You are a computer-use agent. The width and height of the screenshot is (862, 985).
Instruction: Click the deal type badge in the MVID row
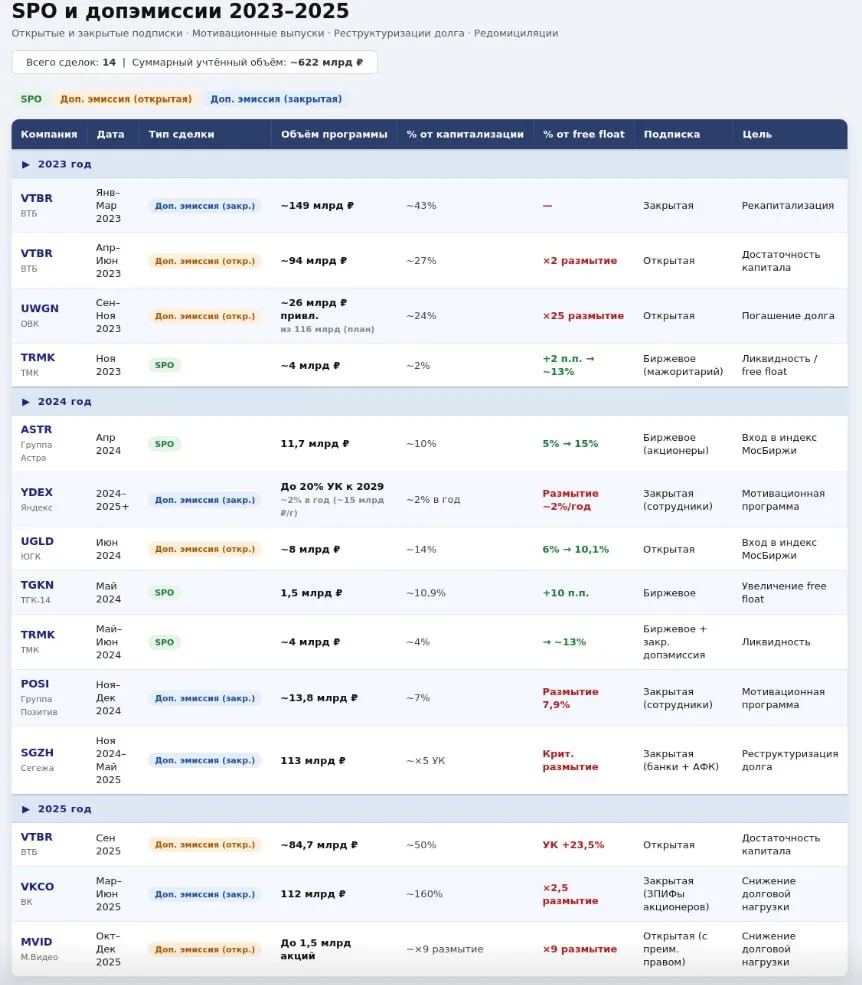tap(205, 949)
